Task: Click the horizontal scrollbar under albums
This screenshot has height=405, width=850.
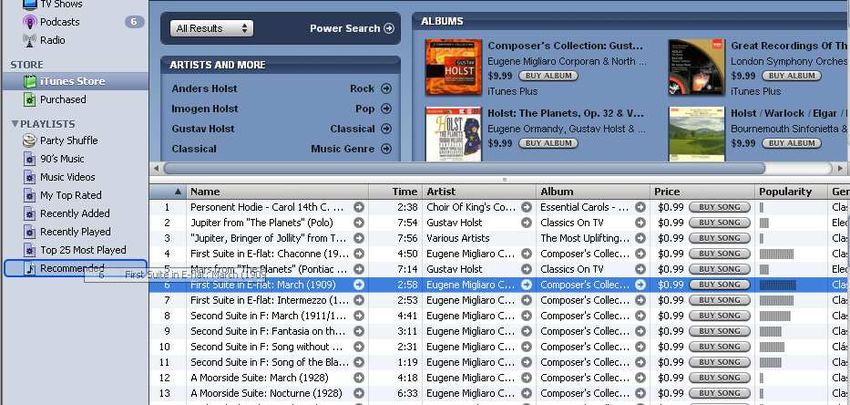Action: [x=464, y=168]
